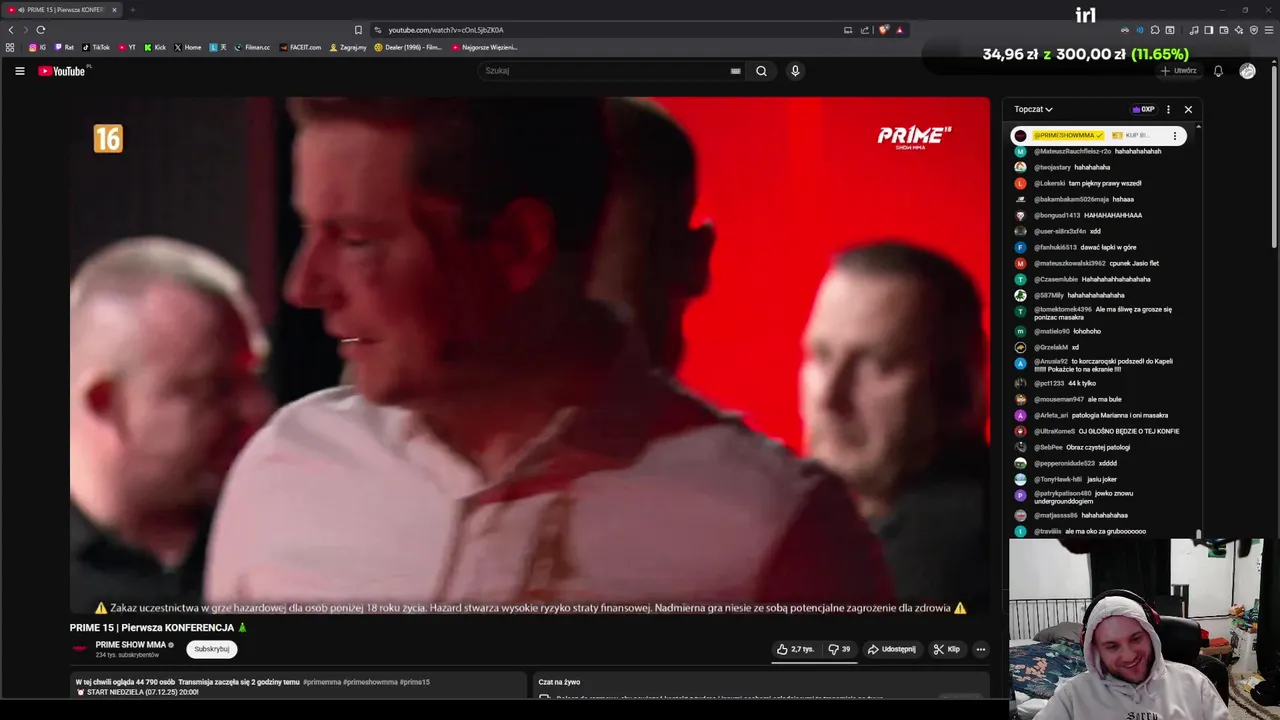Open the browser main menu icon
This screenshot has height=720, width=1280.
pos(1269,30)
